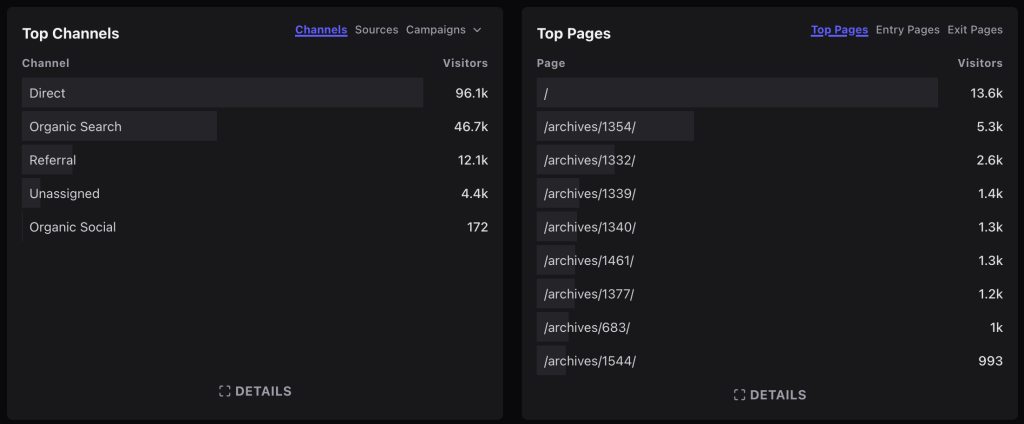Select the Campaigns tab label
Viewport: 1024px width, 424px height.
[436, 30]
